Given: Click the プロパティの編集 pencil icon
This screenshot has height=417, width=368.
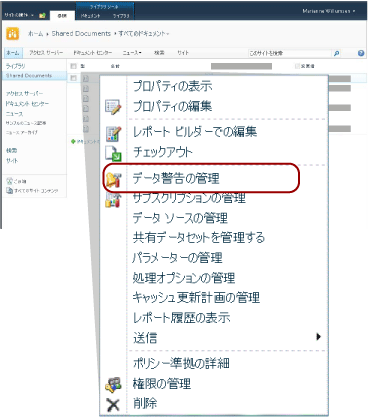Looking at the screenshot, I should [x=113, y=107].
